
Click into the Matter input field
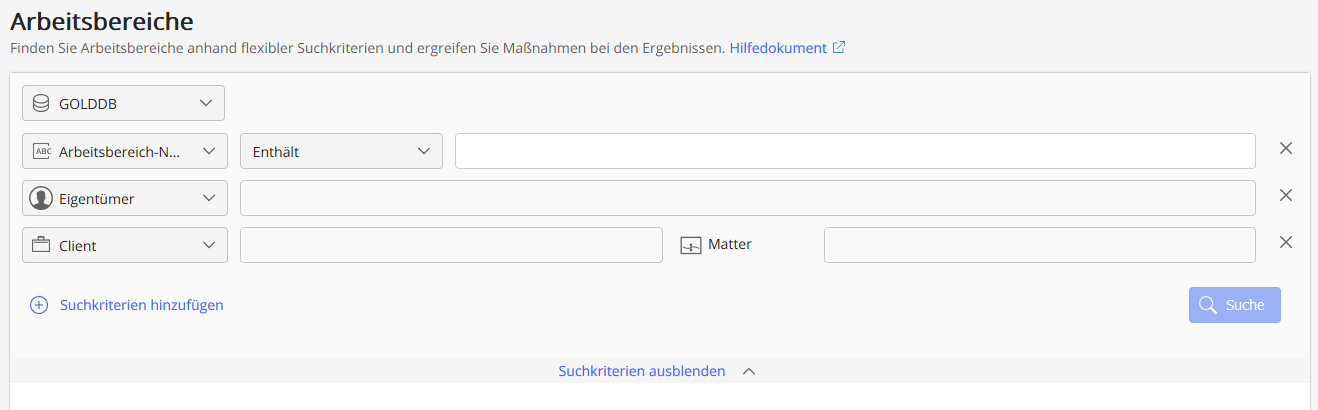(1039, 245)
